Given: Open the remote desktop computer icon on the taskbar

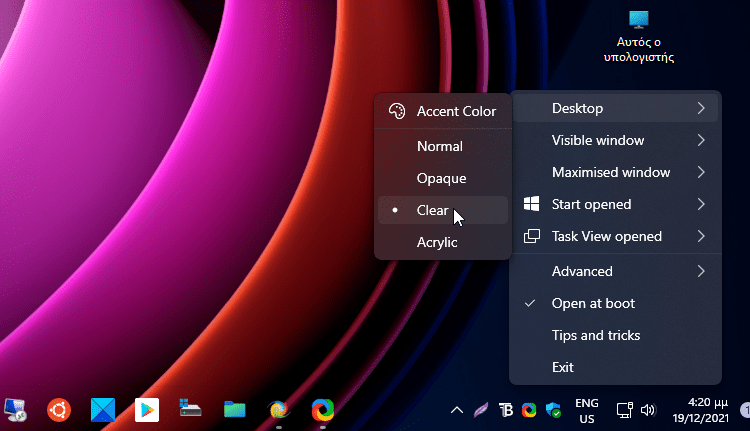Looking at the screenshot, I should pyautogui.click(x=15, y=410).
